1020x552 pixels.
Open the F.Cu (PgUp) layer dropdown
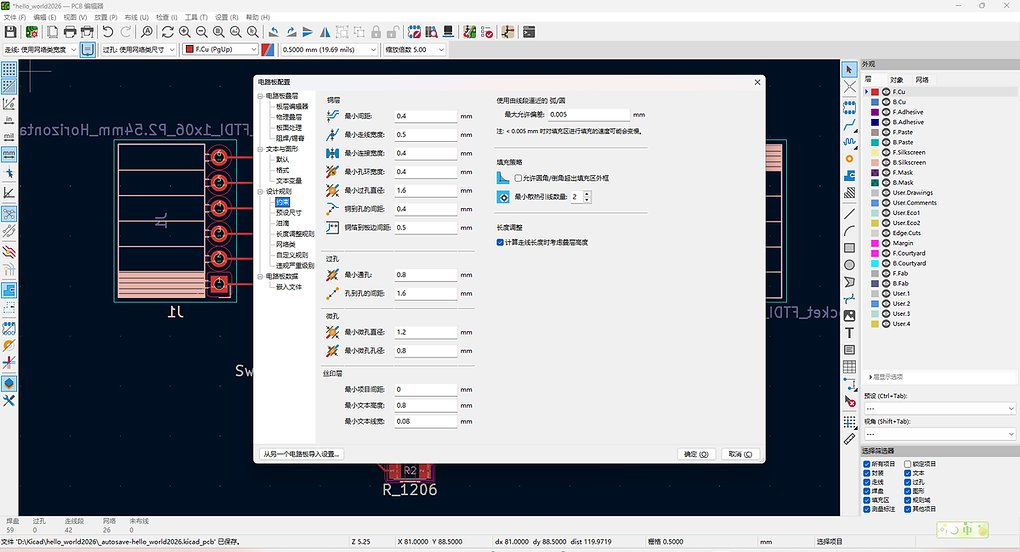(221, 49)
